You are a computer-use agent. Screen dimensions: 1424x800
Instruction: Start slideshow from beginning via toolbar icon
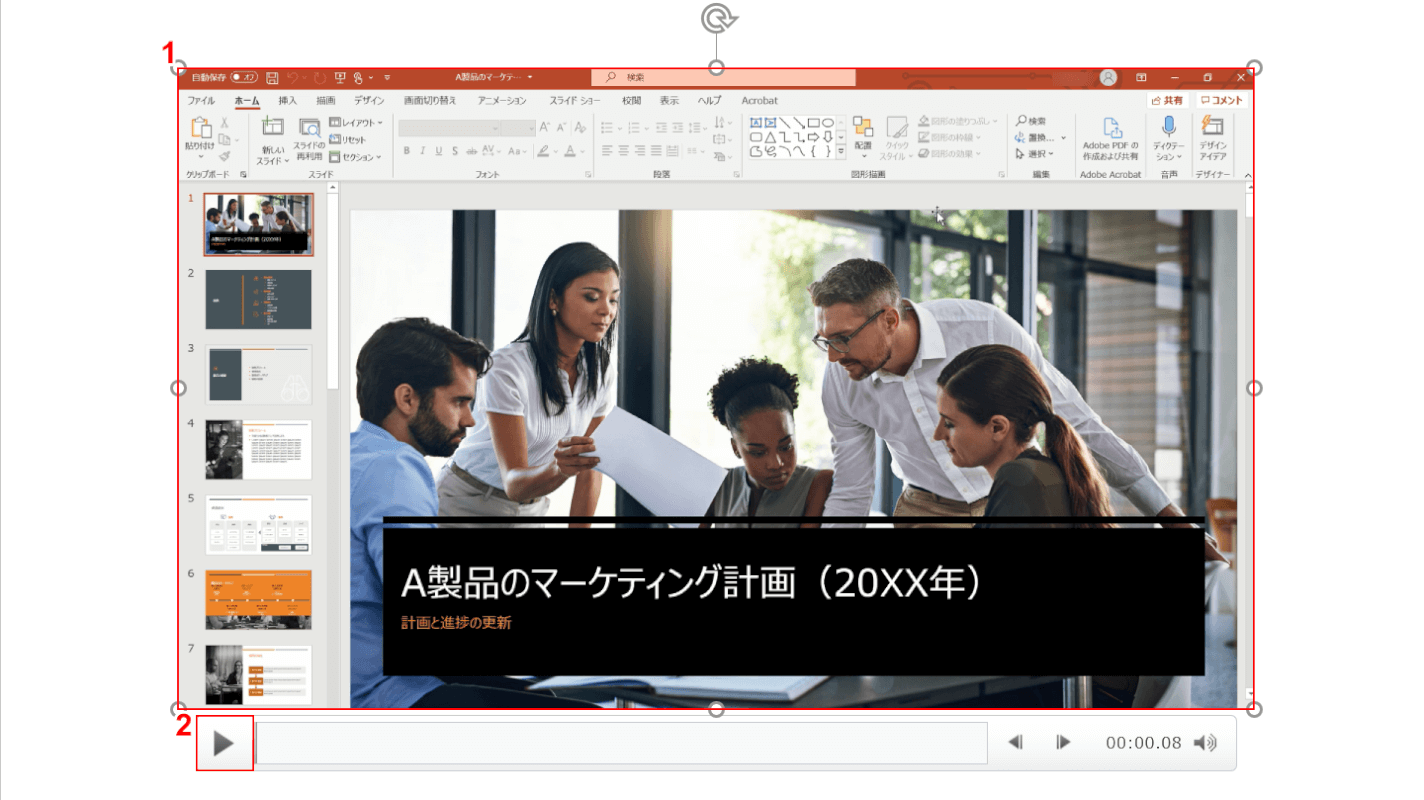(340, 77)
